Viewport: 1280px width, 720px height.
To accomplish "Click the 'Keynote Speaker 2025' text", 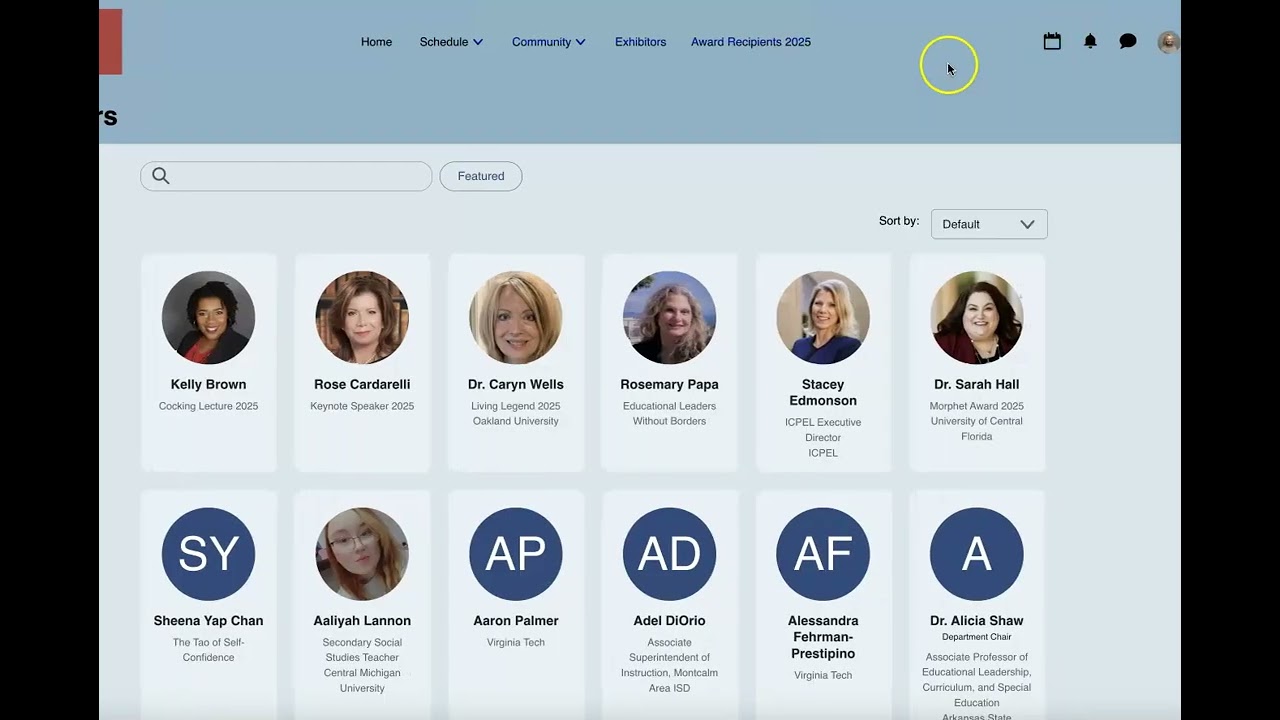I will [362, 406].
